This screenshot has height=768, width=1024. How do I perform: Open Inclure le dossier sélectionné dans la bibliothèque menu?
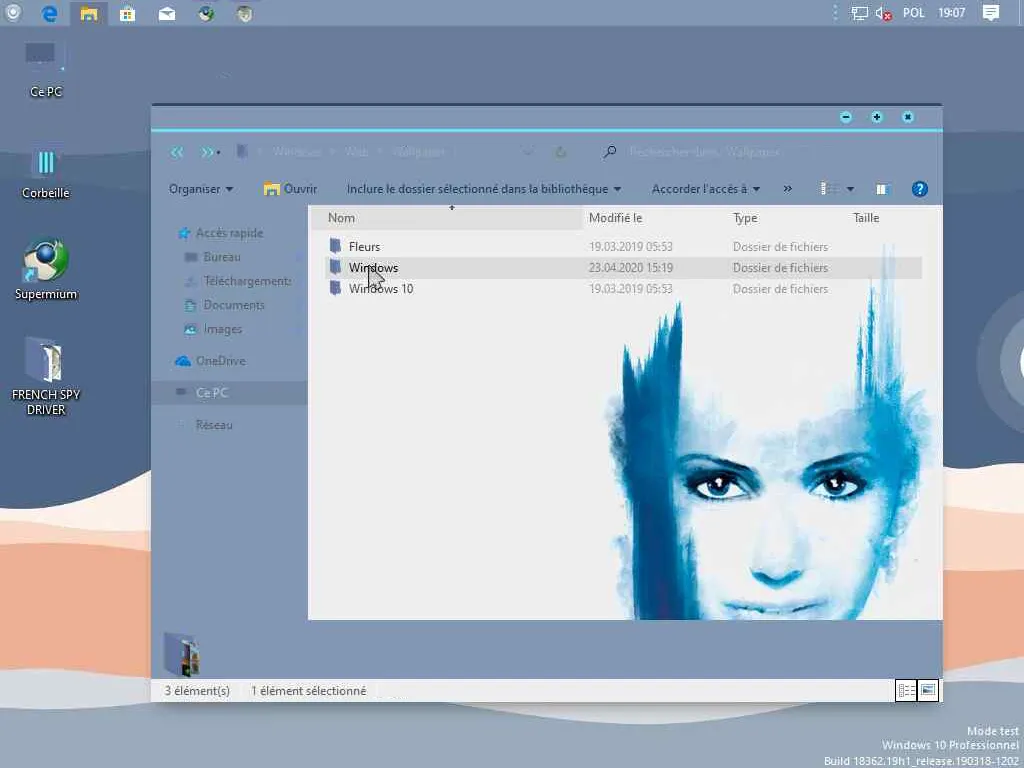pos(483,189)
